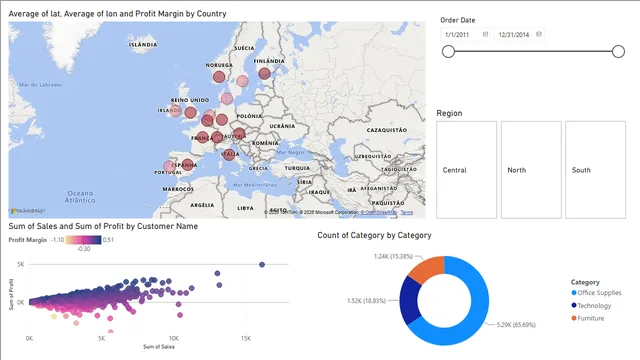Click the 'Category' legend heading
This screenshot has height=360, width=640.
pos(585,282)
